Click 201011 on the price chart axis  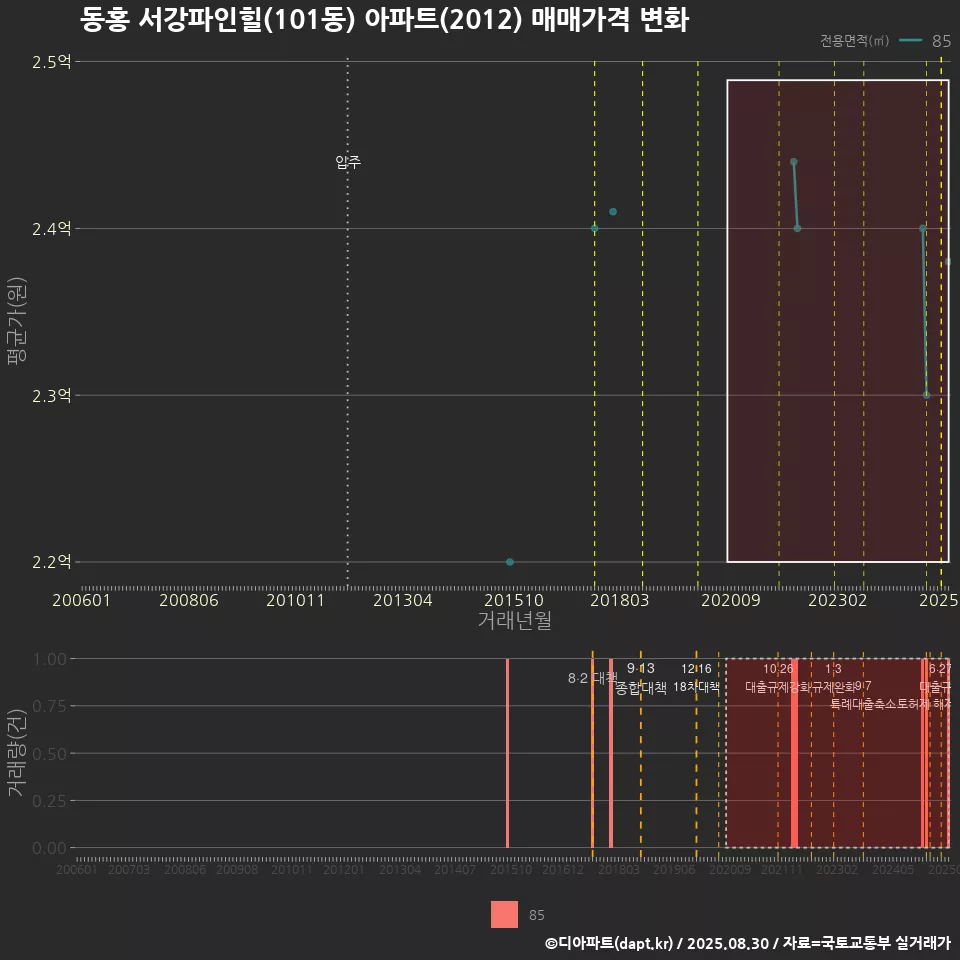pyautogui.click(x=295, y=600)
